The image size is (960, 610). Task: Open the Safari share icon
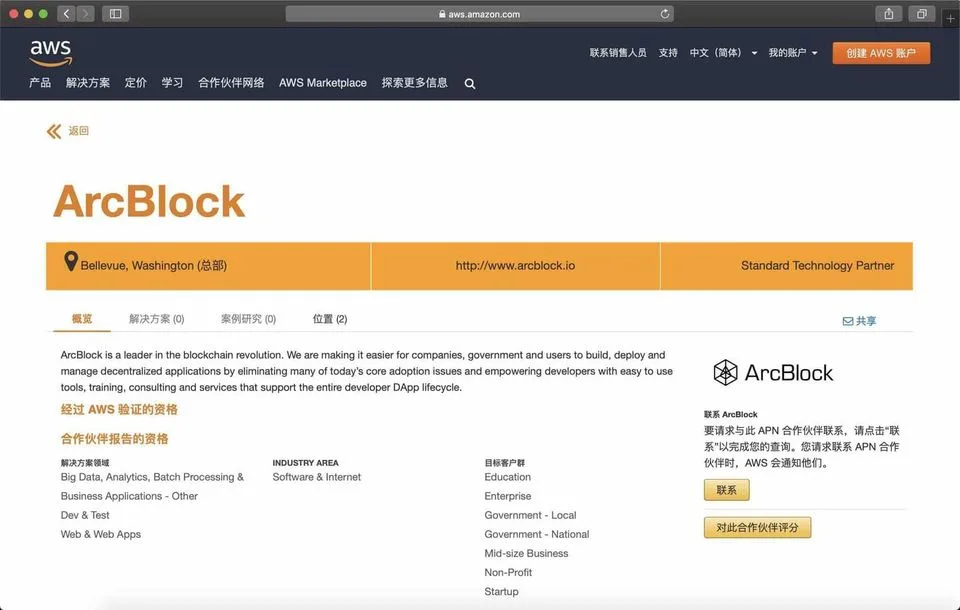click(x=889, y=13)
